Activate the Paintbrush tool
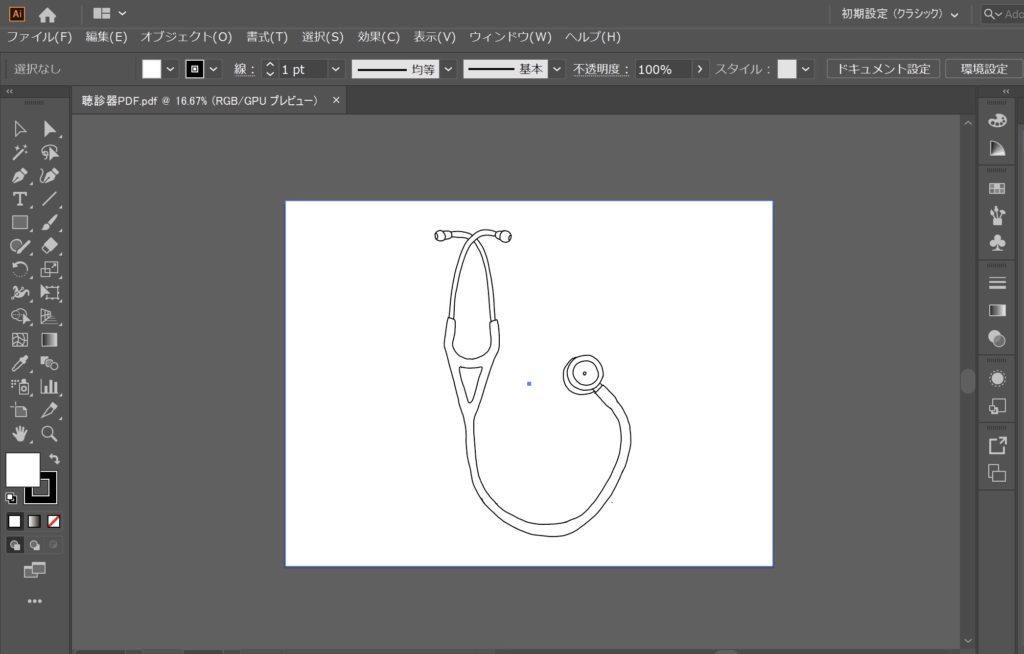This screenshot has height=654, width=1024. 50,223
